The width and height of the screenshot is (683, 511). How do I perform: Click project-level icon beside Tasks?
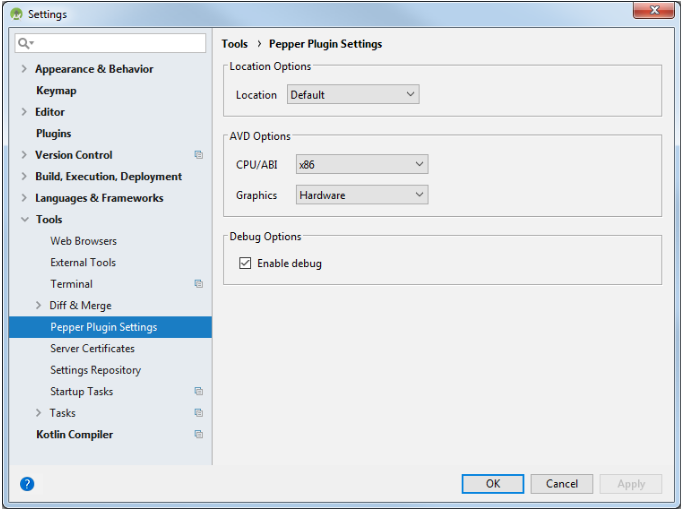(x=198, y=413)
